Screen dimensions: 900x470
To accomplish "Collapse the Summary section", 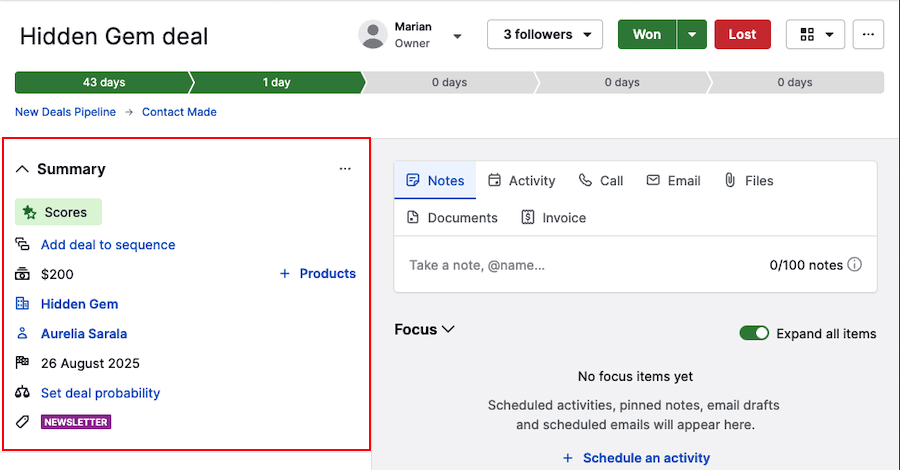I will click(x=23, y=169).
